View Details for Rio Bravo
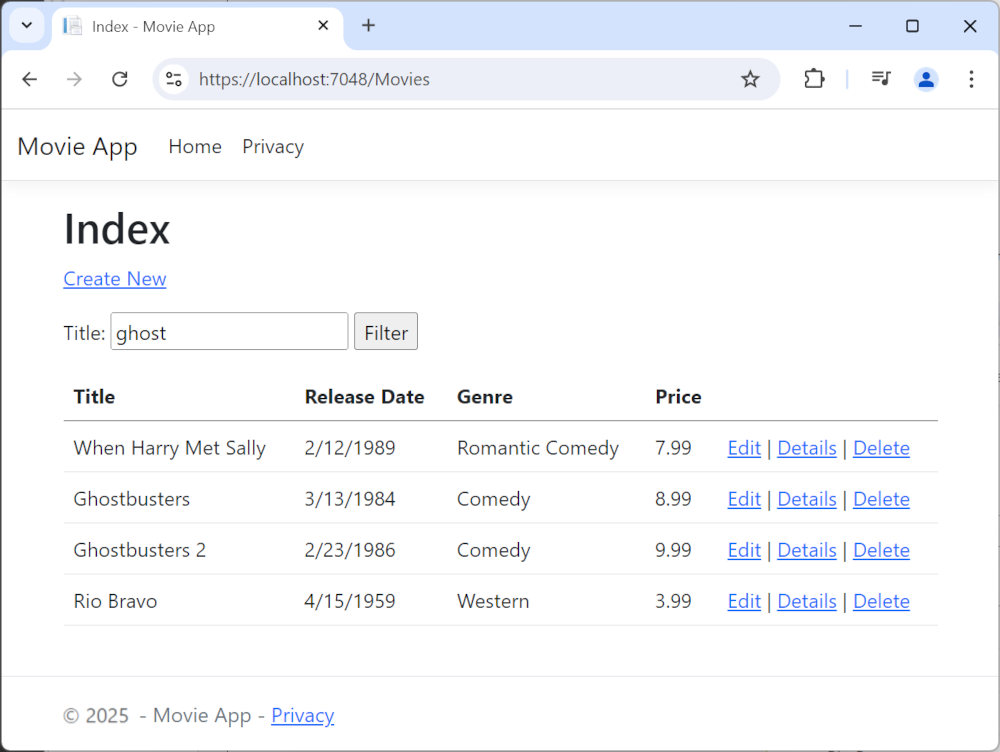The width and height of the screenshot is (1000, 752). click(x=806, y=601)
